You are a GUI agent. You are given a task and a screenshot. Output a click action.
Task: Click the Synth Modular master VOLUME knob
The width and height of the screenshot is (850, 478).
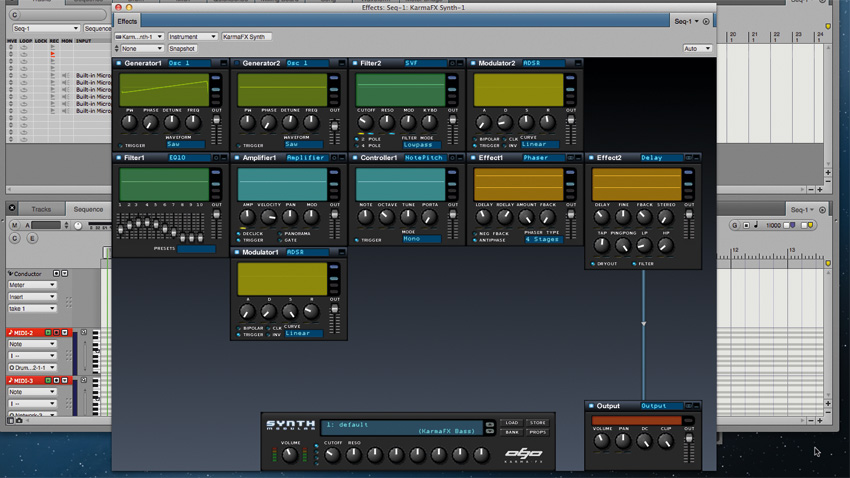[290, 455]
